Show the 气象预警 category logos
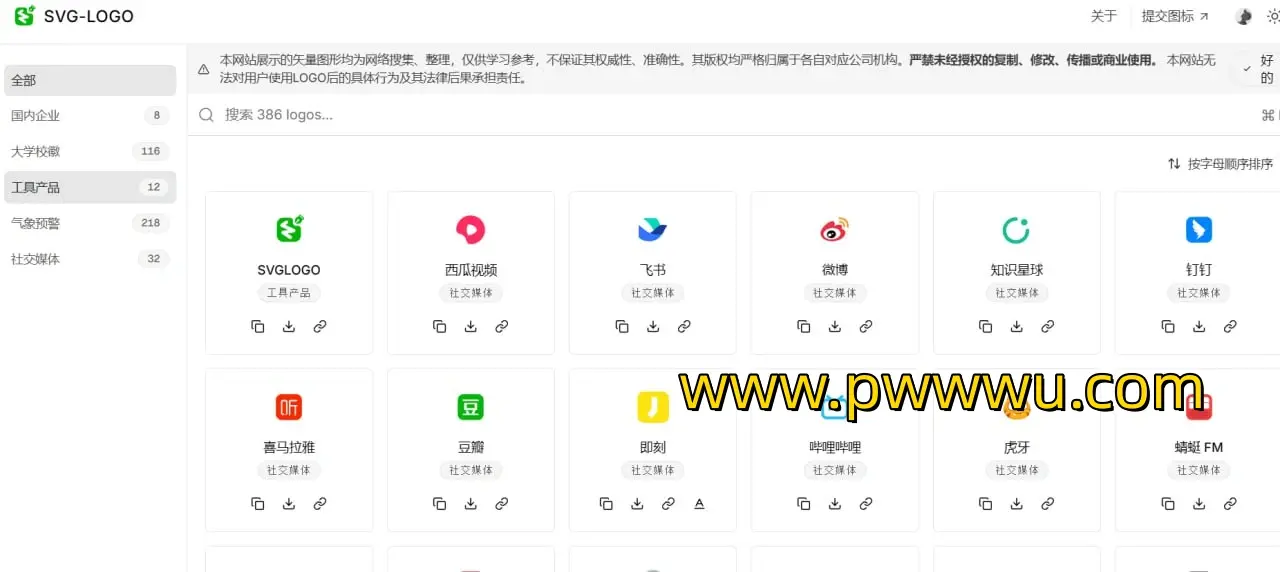 [x=89, y=223]
